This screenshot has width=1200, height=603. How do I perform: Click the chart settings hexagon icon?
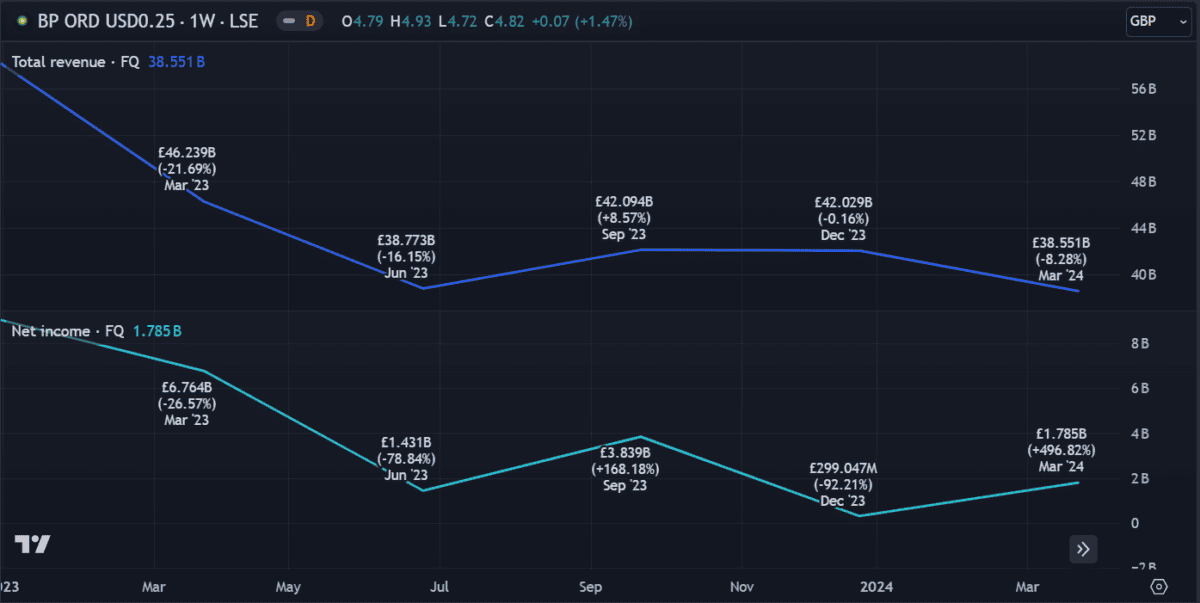[1159, 586]
